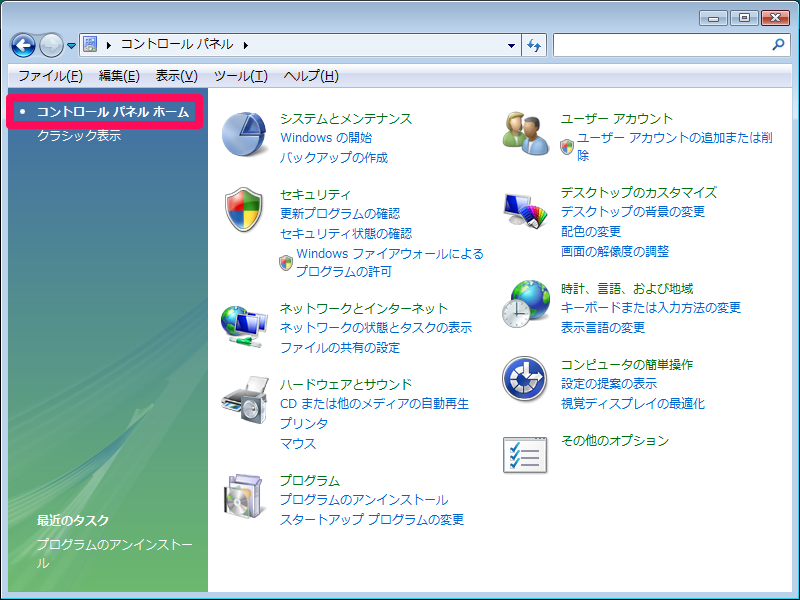Click the refresh button beside the address bar
Screen dimensions: 800x600
pos(534,45)
